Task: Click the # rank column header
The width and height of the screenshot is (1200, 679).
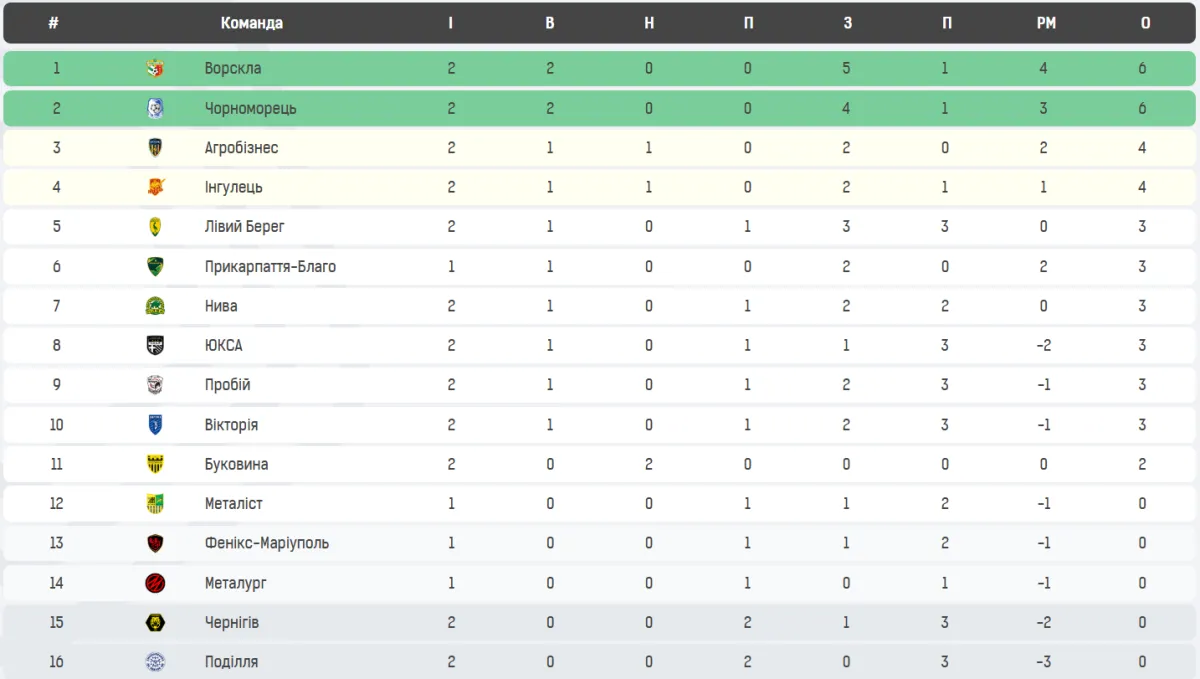Action: [x=53, y=23]
